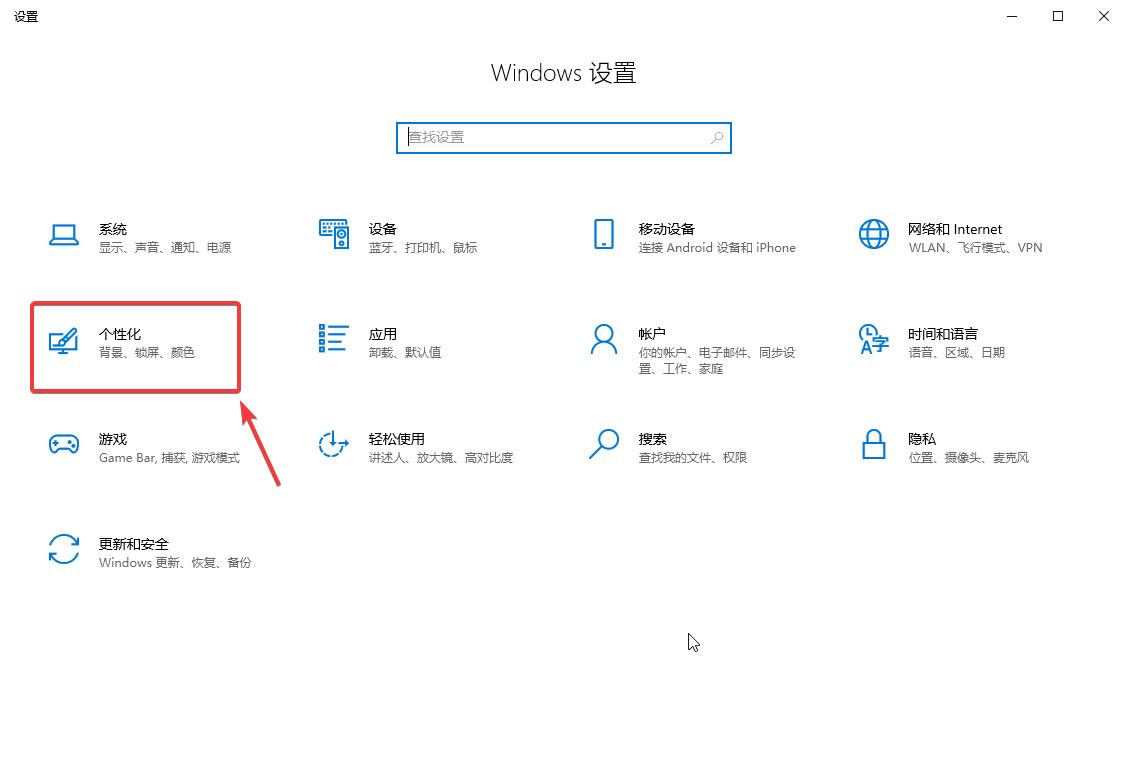Click the 应用 list icon
The height and width of the screenshot is (783, 1127).
pyautogui.click(x=334, y=339)
